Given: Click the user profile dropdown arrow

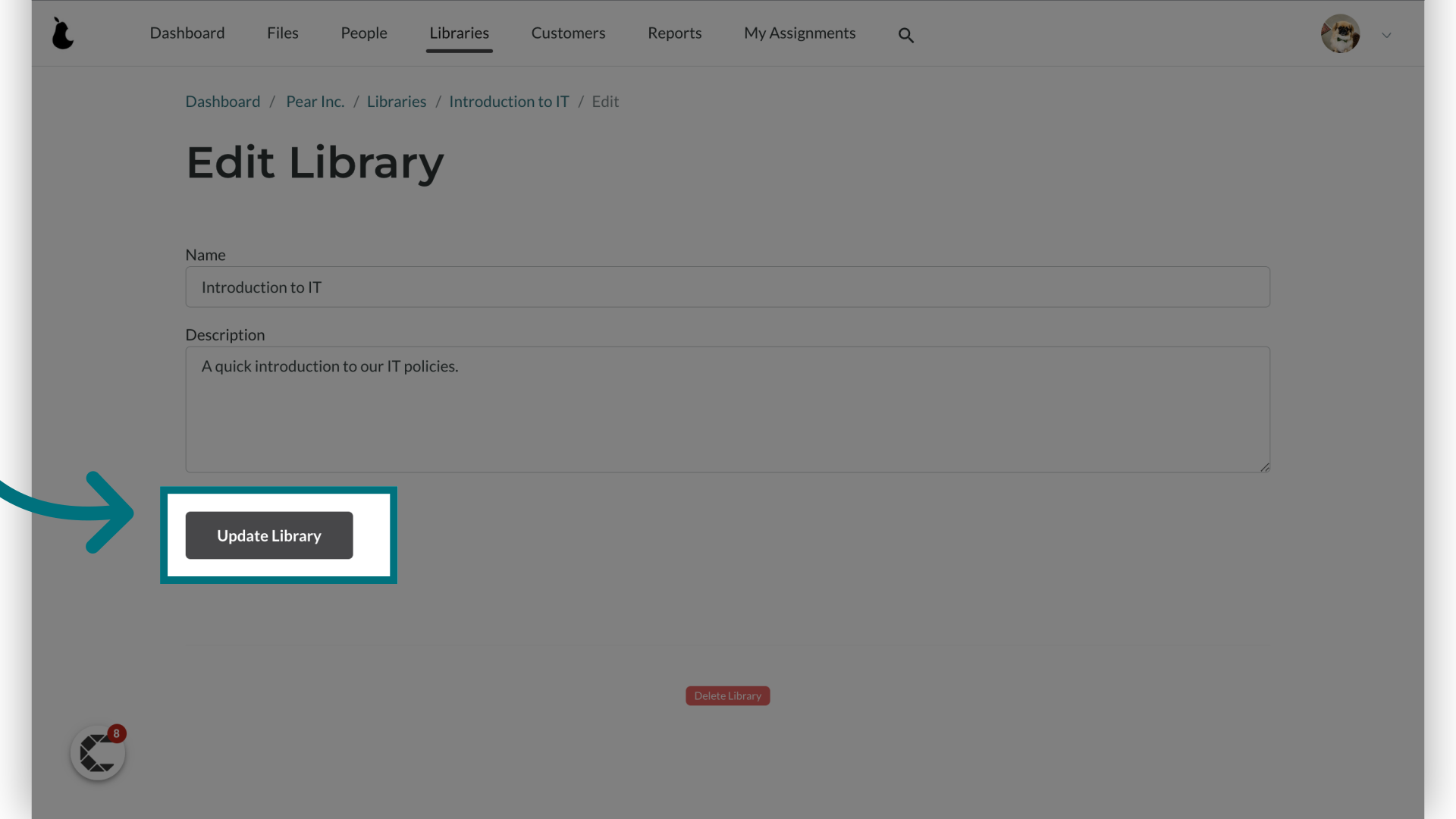Looking at the screenshot, I should pos(1387,35).
